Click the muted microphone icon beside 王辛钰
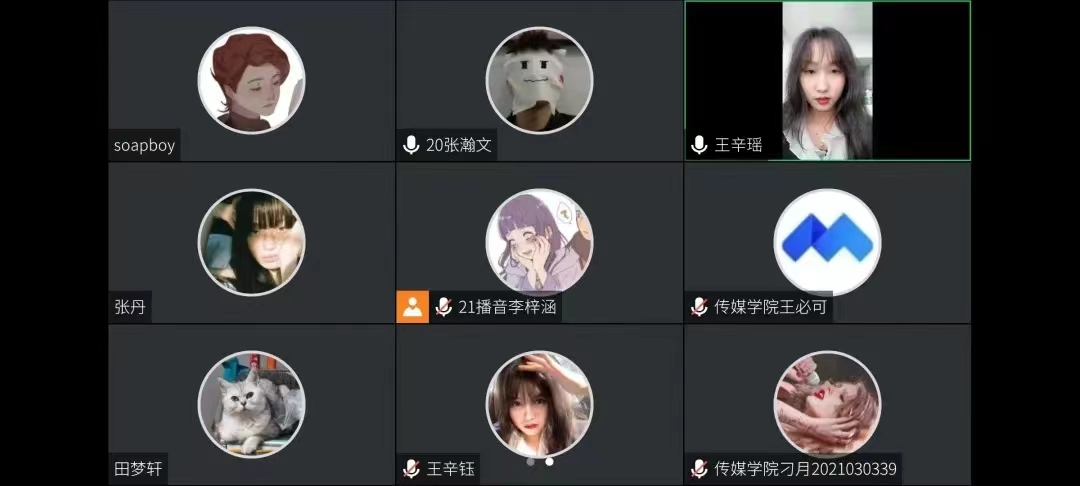 411,469
